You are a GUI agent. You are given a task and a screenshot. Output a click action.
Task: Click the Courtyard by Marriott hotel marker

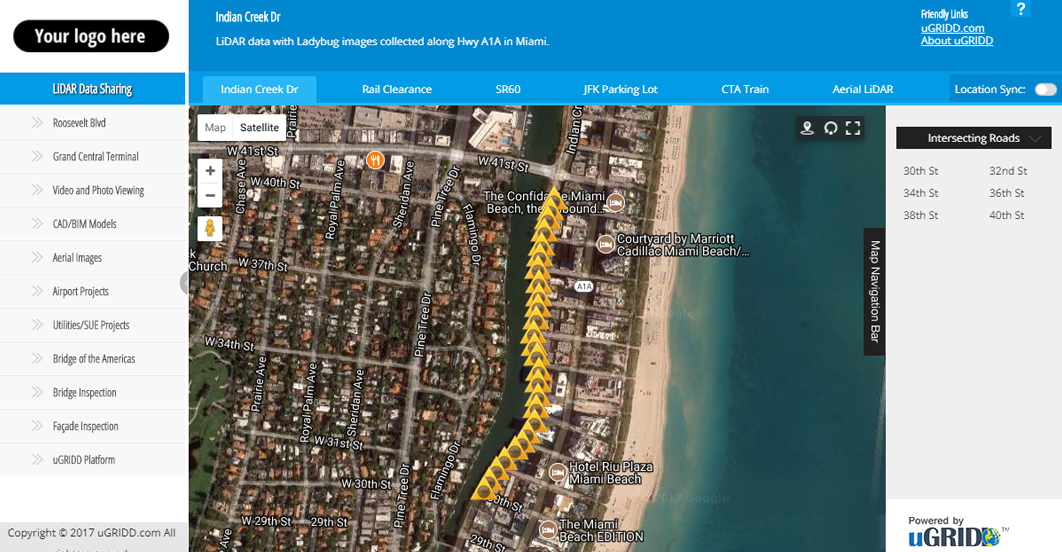coord(605,244)
